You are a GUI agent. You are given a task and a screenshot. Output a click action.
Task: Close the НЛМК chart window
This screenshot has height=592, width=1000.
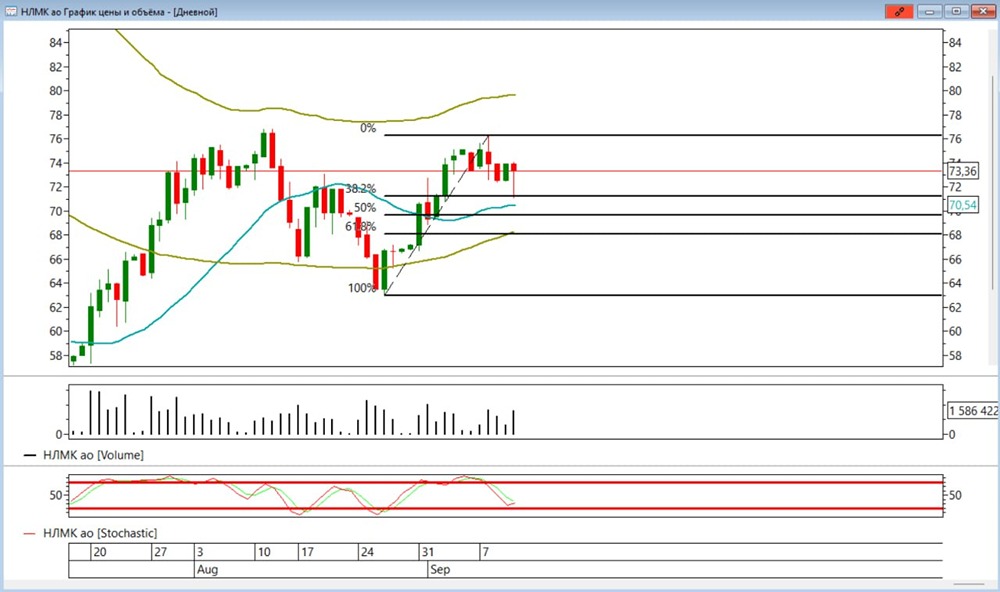pyautogui.click(x=983, y=11)
